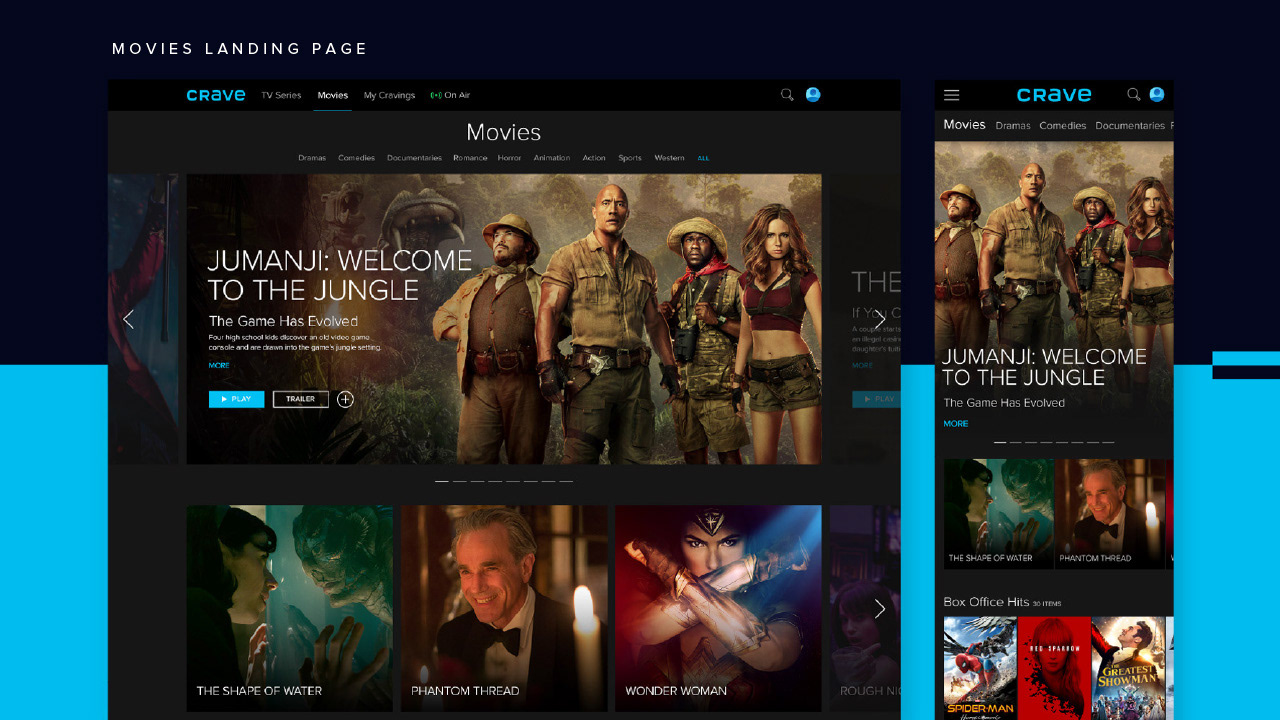Select first hero carousel indicator on desktop
The height and width of the screenshot is (720, 1280).
click(442, 481)
